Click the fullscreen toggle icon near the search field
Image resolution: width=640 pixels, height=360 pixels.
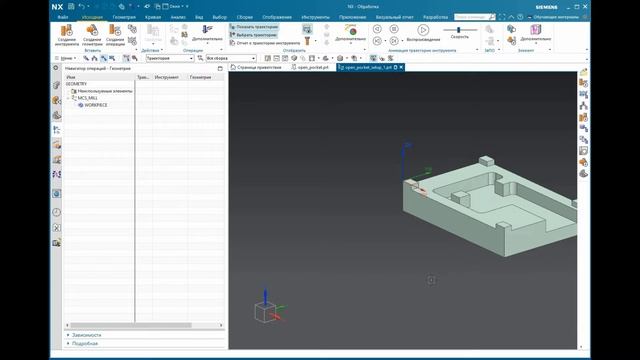(x=502, y=17)
